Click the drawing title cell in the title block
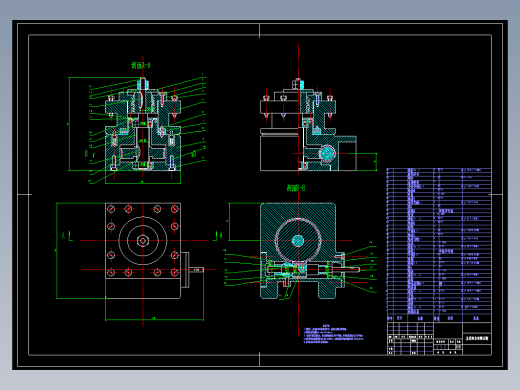This screenshot has height=390, width=520. pos(477,338)
